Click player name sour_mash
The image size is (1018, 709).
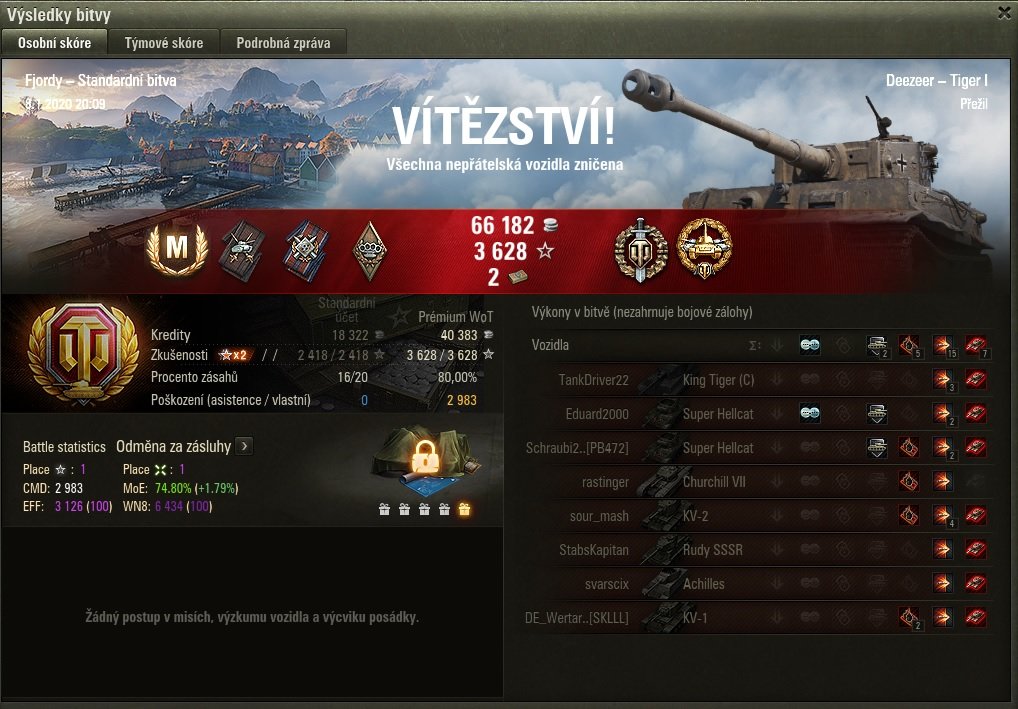(x=599, y=516)
